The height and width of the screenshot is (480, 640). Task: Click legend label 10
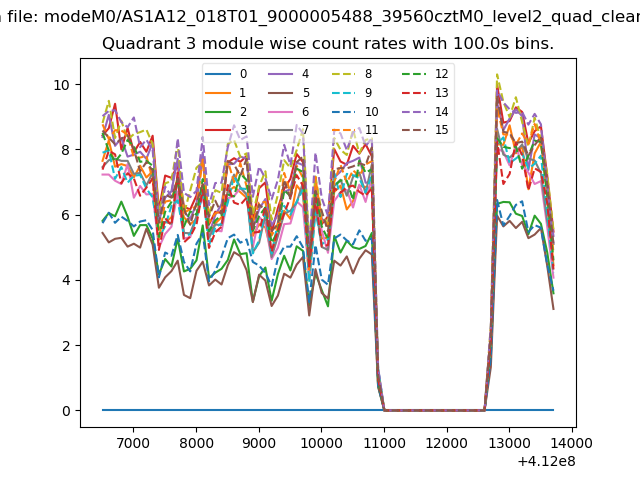click(x=371, y=111)
